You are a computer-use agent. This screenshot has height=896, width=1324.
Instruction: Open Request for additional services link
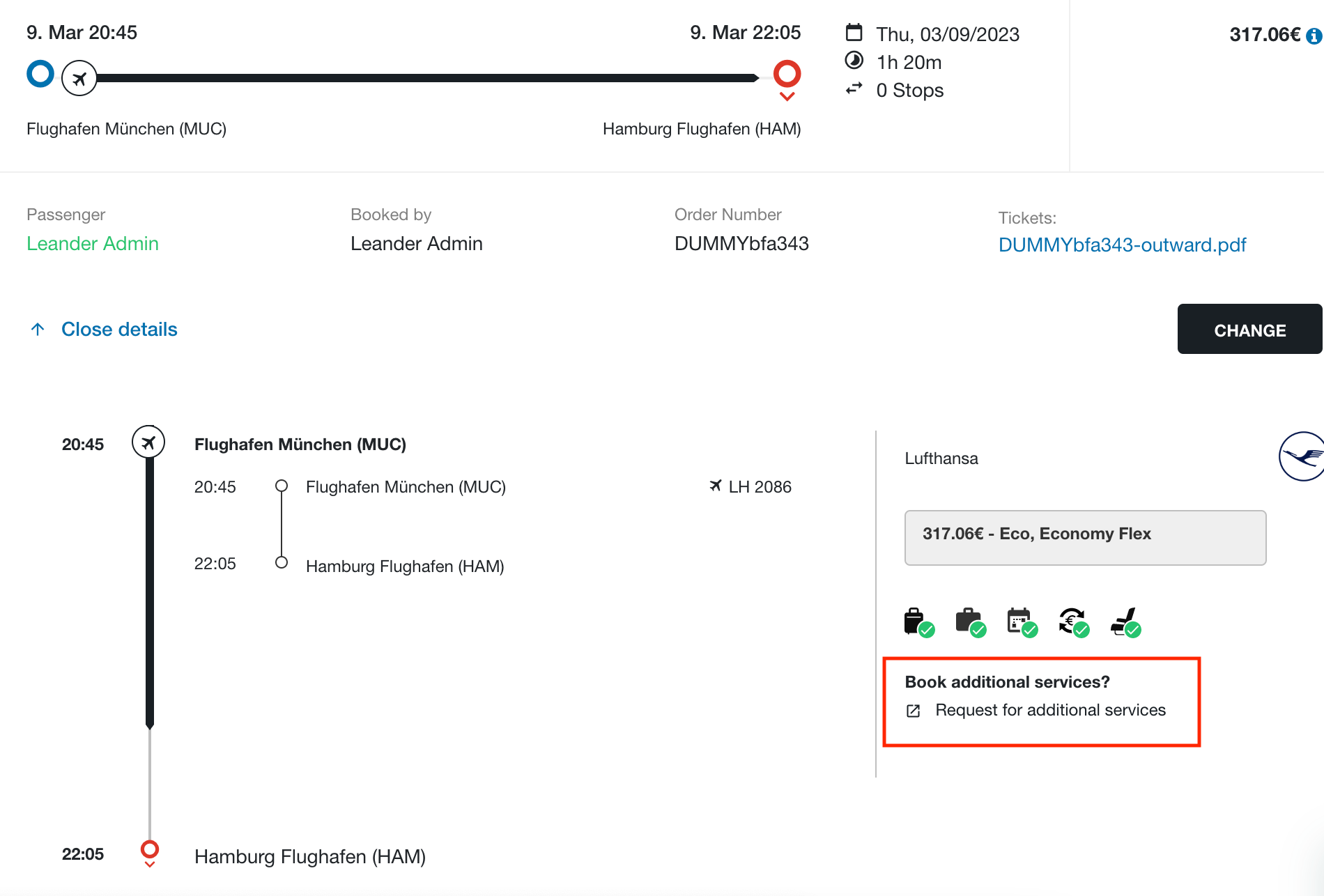point(1050,710)
